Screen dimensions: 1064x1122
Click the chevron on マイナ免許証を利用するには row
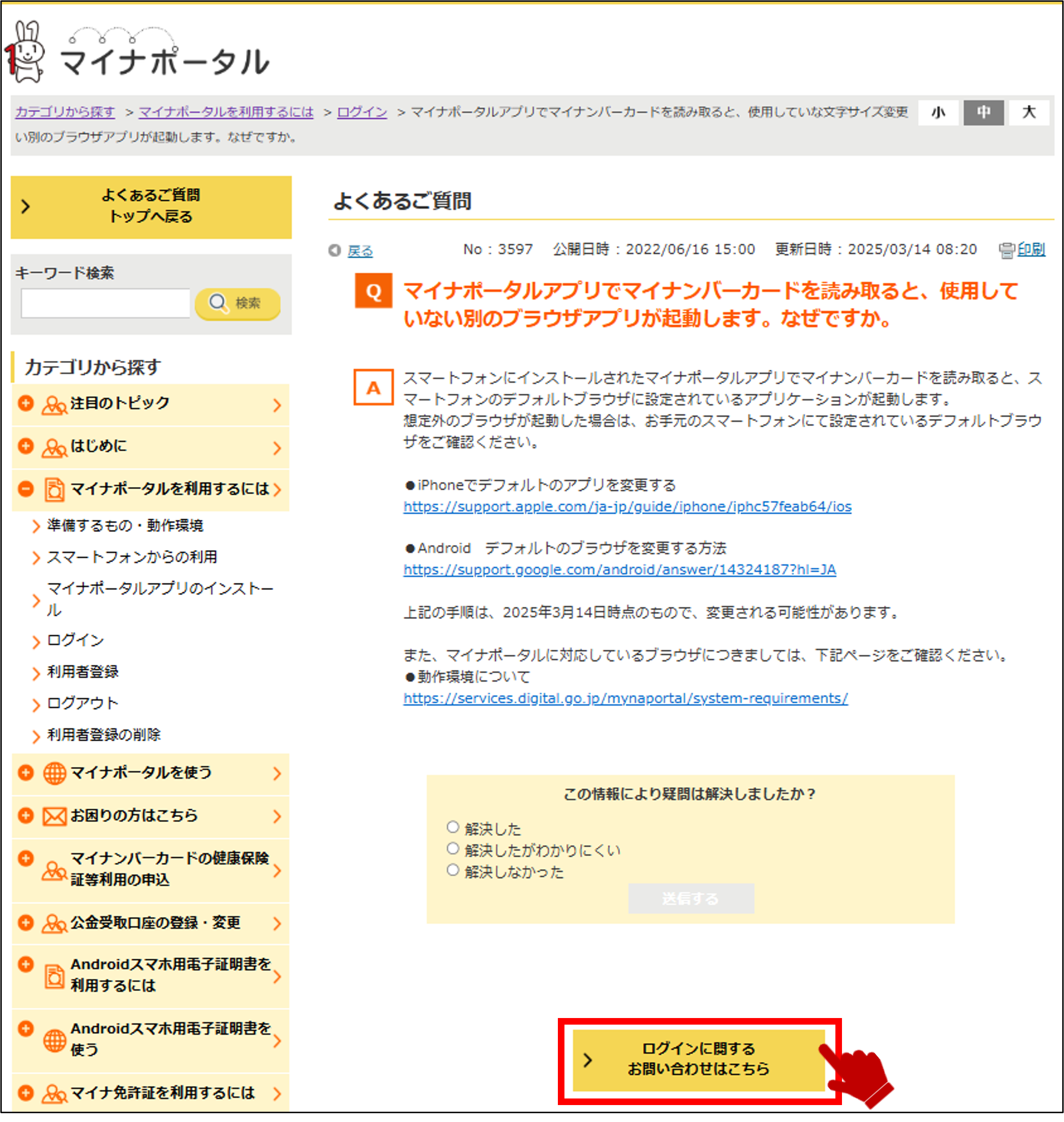point(278,1094)
